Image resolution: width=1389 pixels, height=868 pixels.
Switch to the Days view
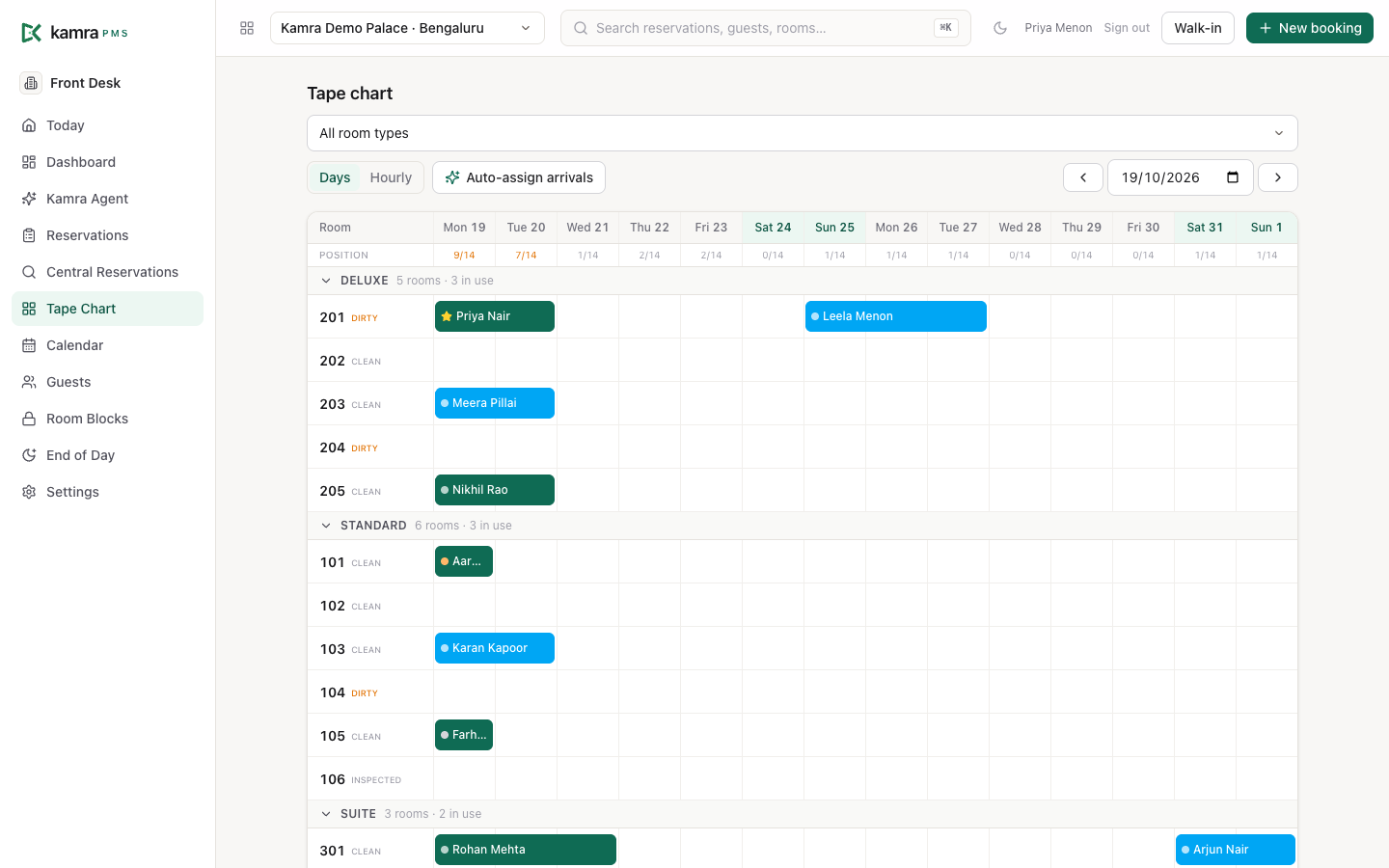335,177
